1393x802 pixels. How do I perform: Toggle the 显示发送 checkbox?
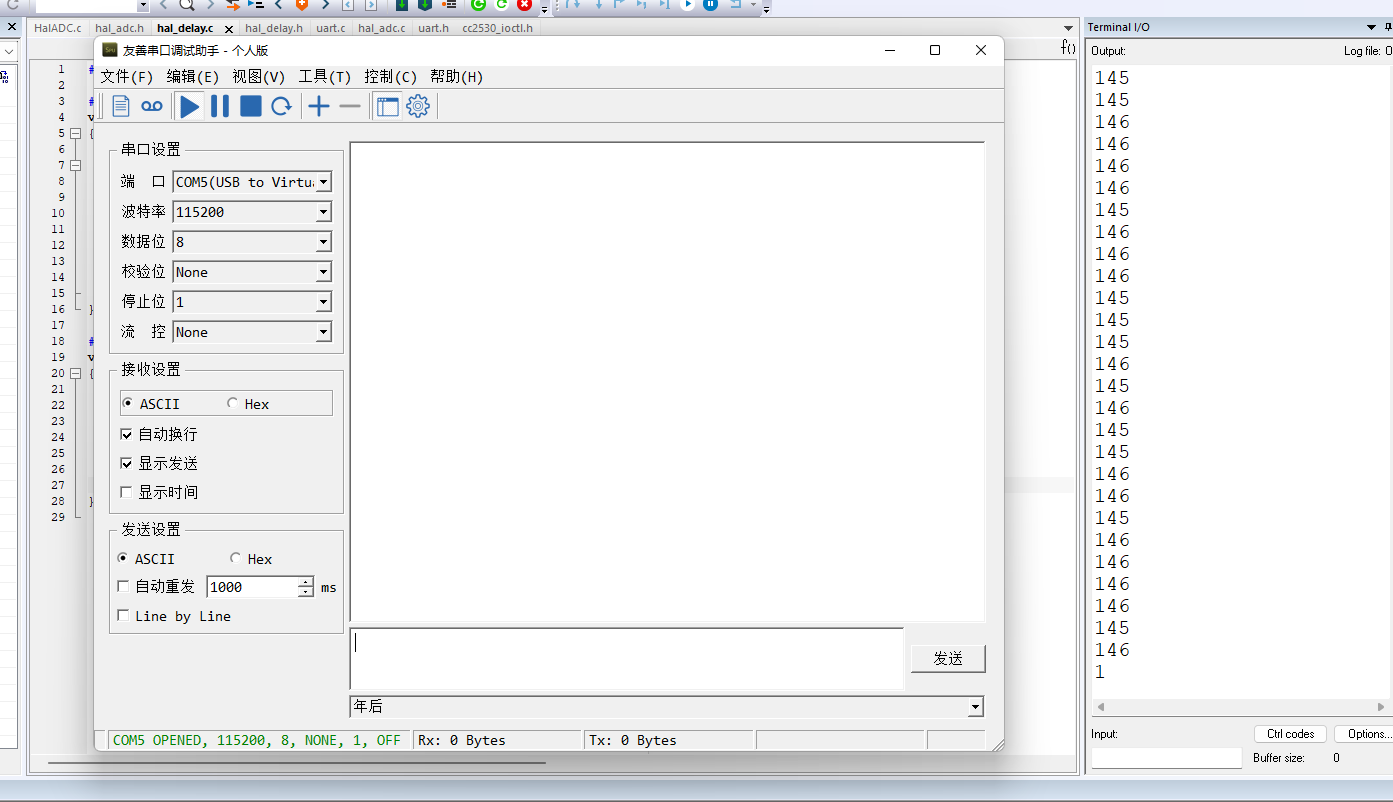click(x=126, y=463)
